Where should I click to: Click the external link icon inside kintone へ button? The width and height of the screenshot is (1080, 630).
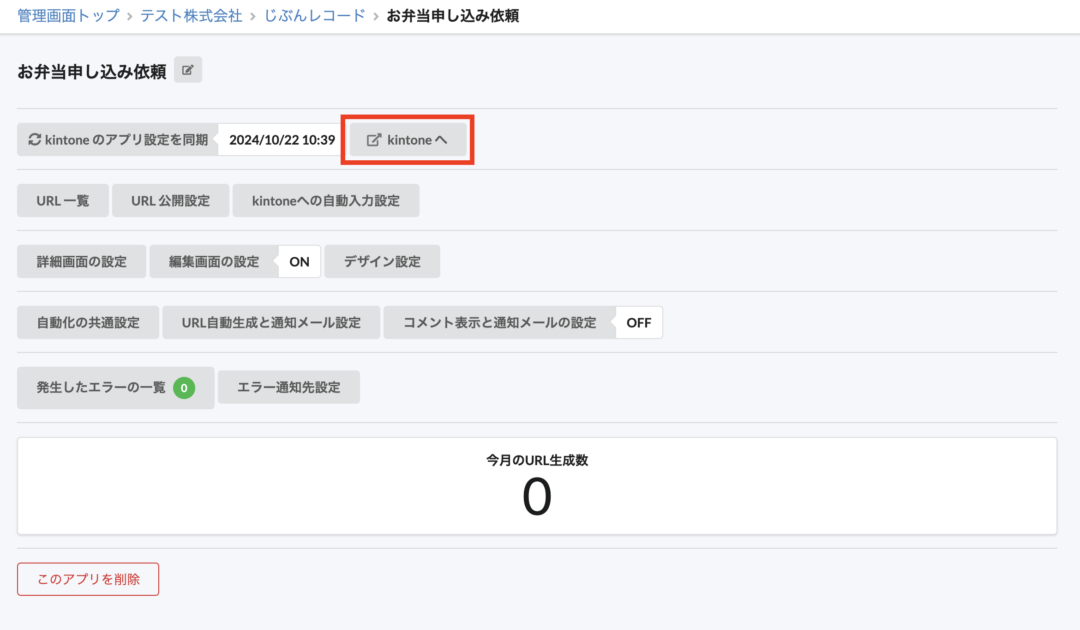point(374,140)
